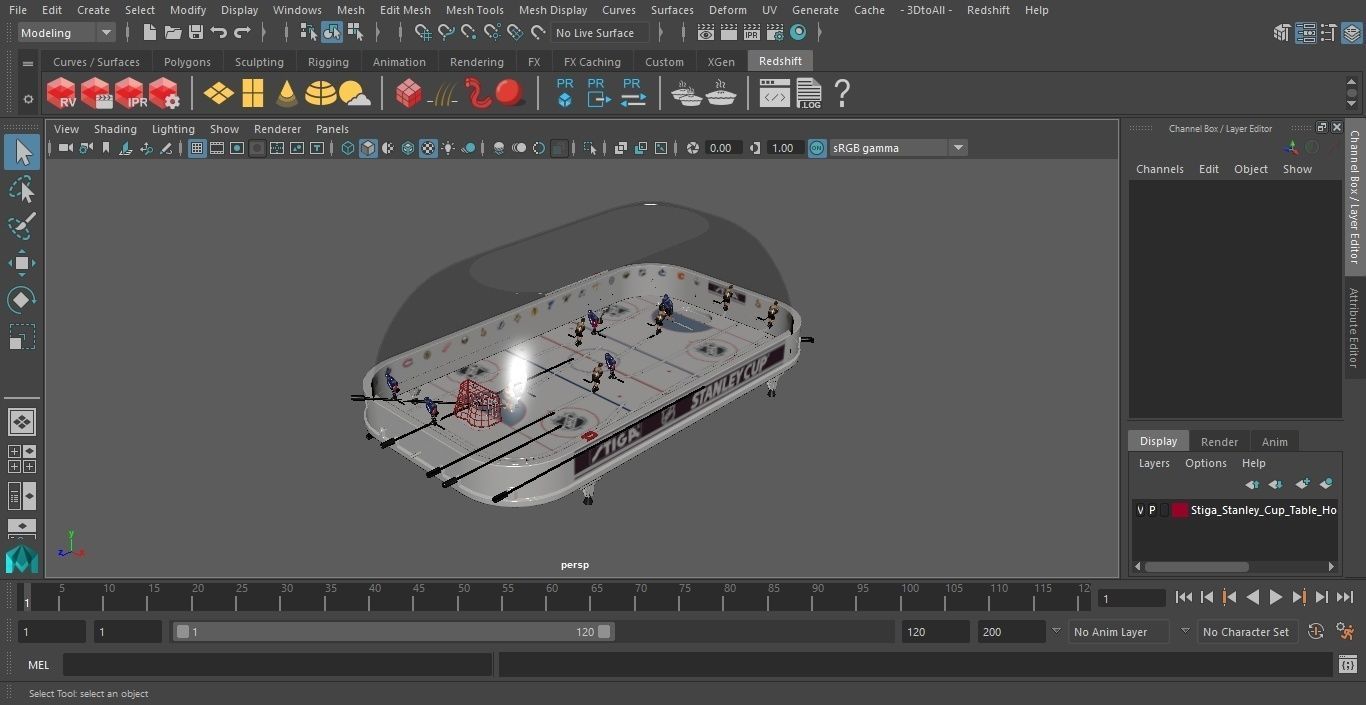This screenshot has height=705, width=1366.
Task: Click layer color swatch for Stiga layer
Action: tap(1180, 510)
